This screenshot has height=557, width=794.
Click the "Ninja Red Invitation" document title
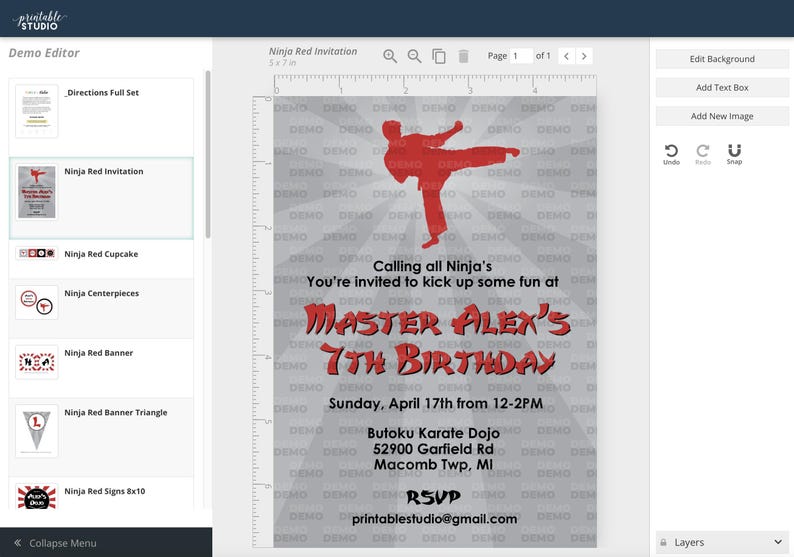(x=313, y=51)
